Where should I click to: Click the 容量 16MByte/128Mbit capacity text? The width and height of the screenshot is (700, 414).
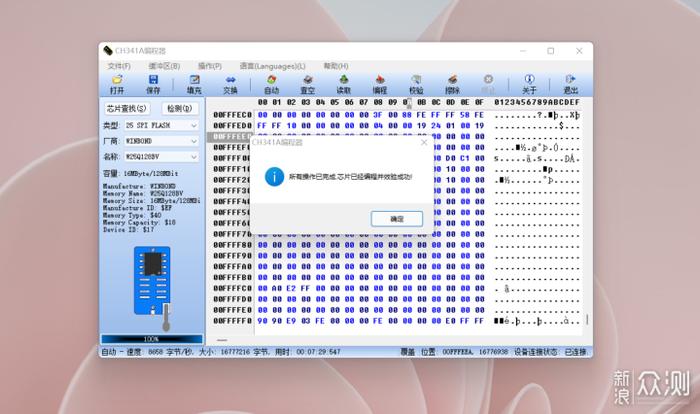pos(141,173)
